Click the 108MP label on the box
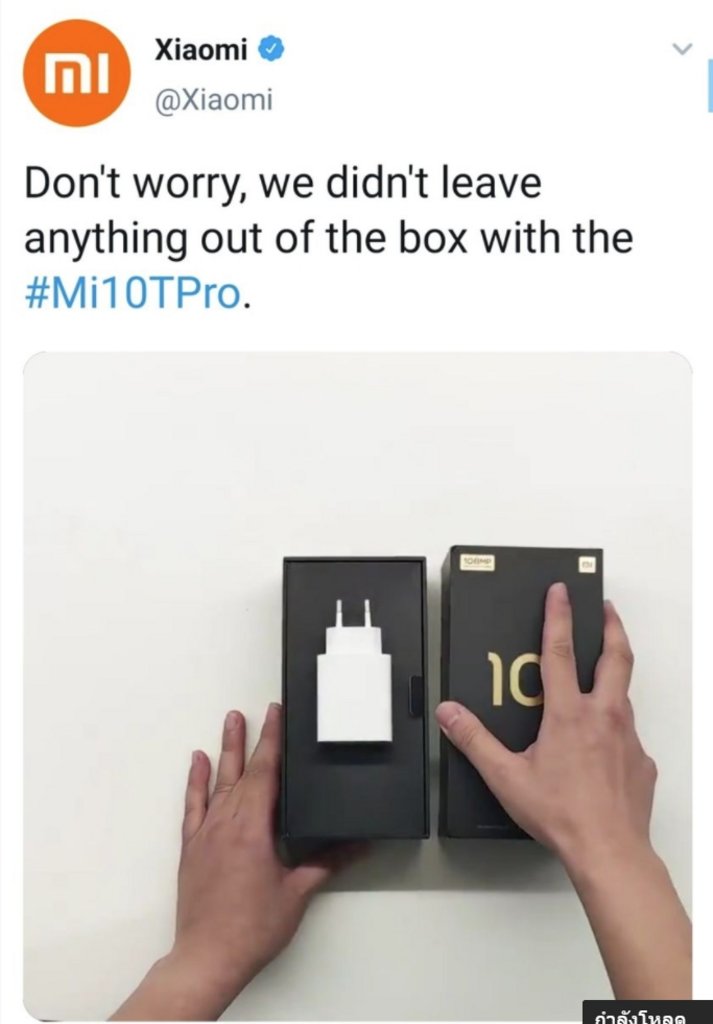 [x=478, y=562]
